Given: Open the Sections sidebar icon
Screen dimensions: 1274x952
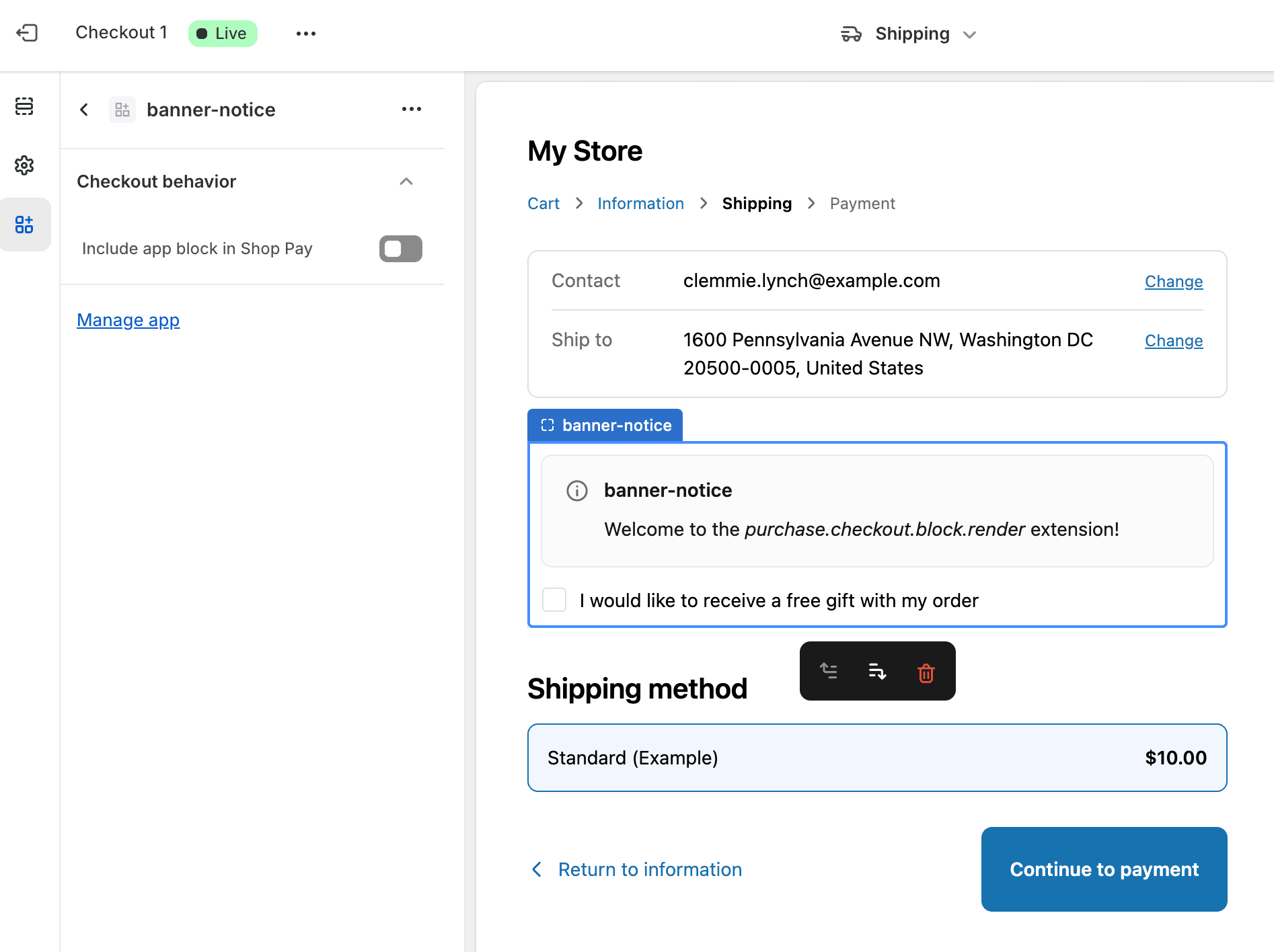Looking at the screenshot, I should [x=24, y=106].
